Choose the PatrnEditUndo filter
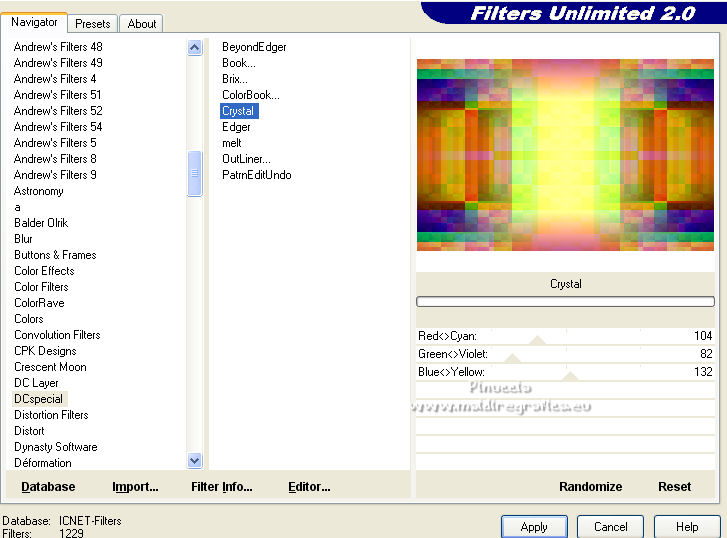This screenshot has width=727, height=538. pos(257,175)
